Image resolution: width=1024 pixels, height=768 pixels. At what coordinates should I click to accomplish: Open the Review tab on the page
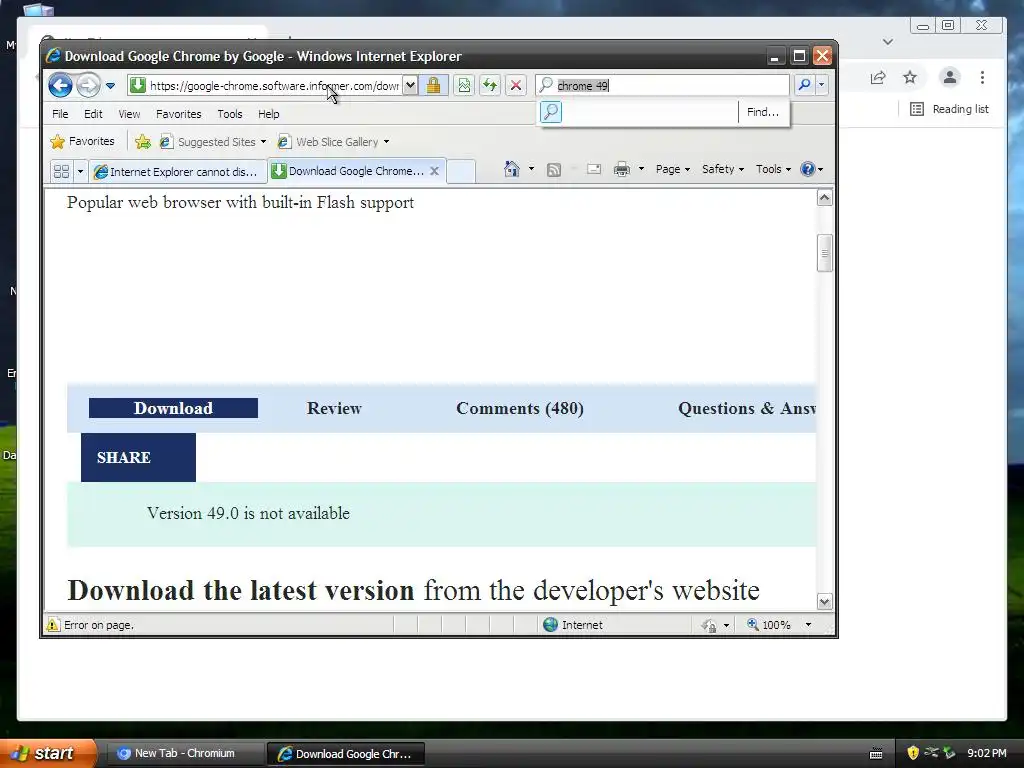[x=334, y=408]
